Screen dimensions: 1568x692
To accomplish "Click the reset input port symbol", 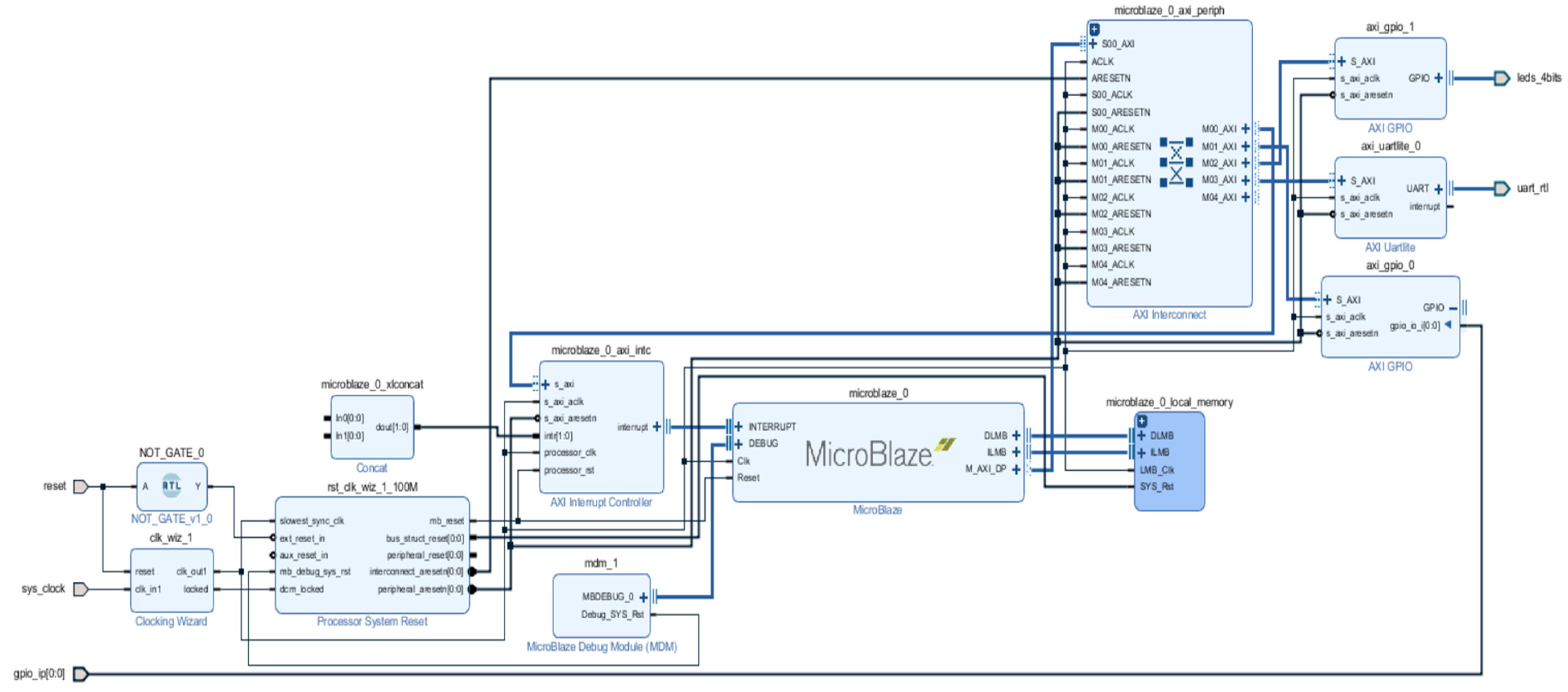I will [80, 486].
